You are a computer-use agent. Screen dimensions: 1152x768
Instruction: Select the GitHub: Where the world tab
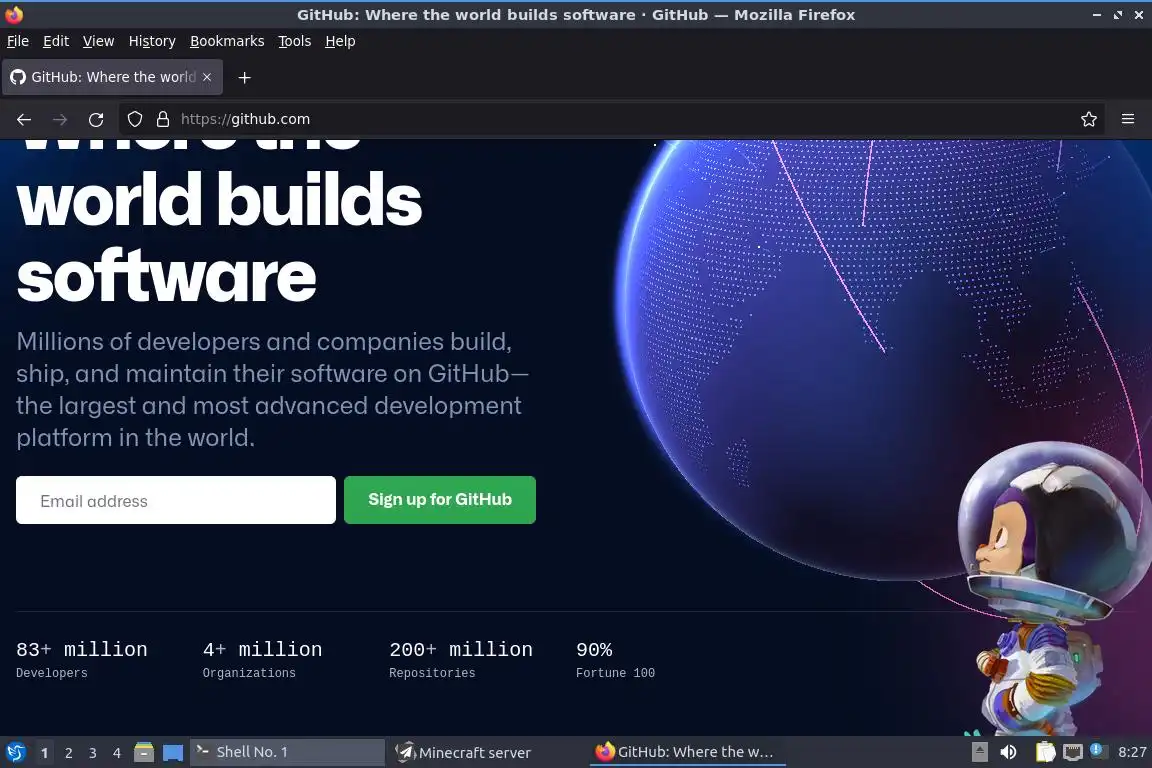pos(112,77)
